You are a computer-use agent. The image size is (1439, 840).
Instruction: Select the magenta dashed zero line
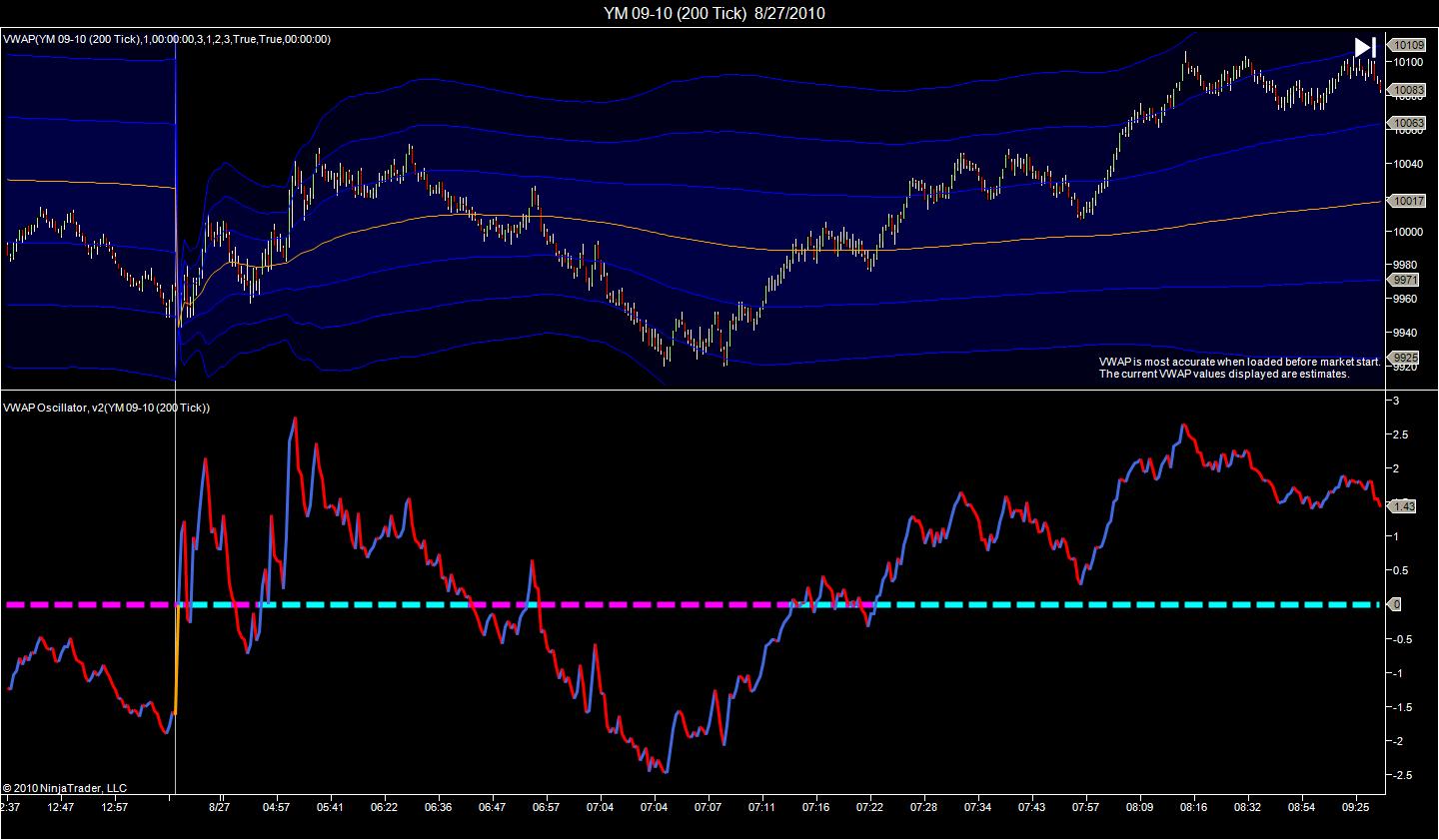(90, 604)
